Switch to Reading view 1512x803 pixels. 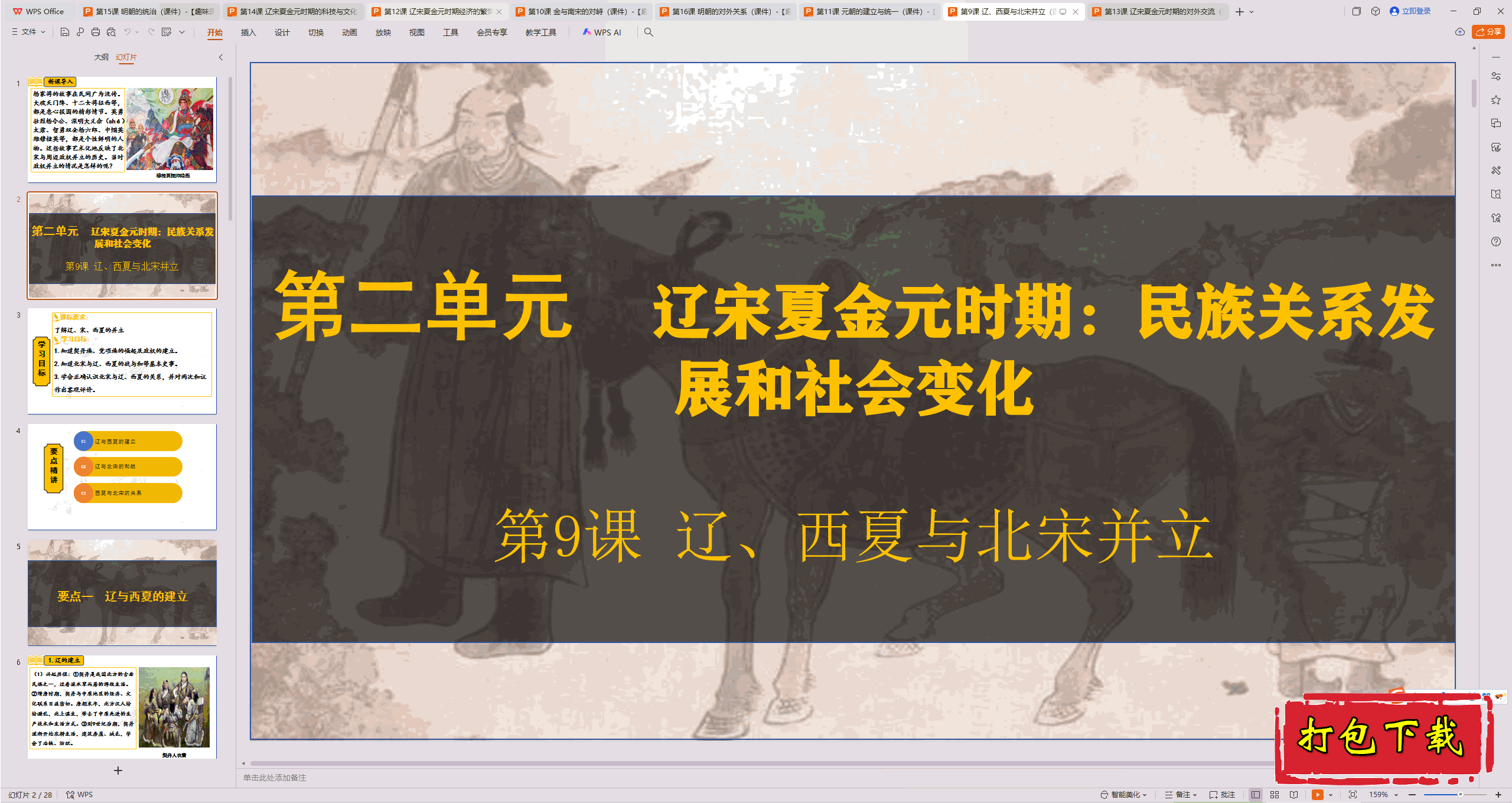pos(1294,795)
